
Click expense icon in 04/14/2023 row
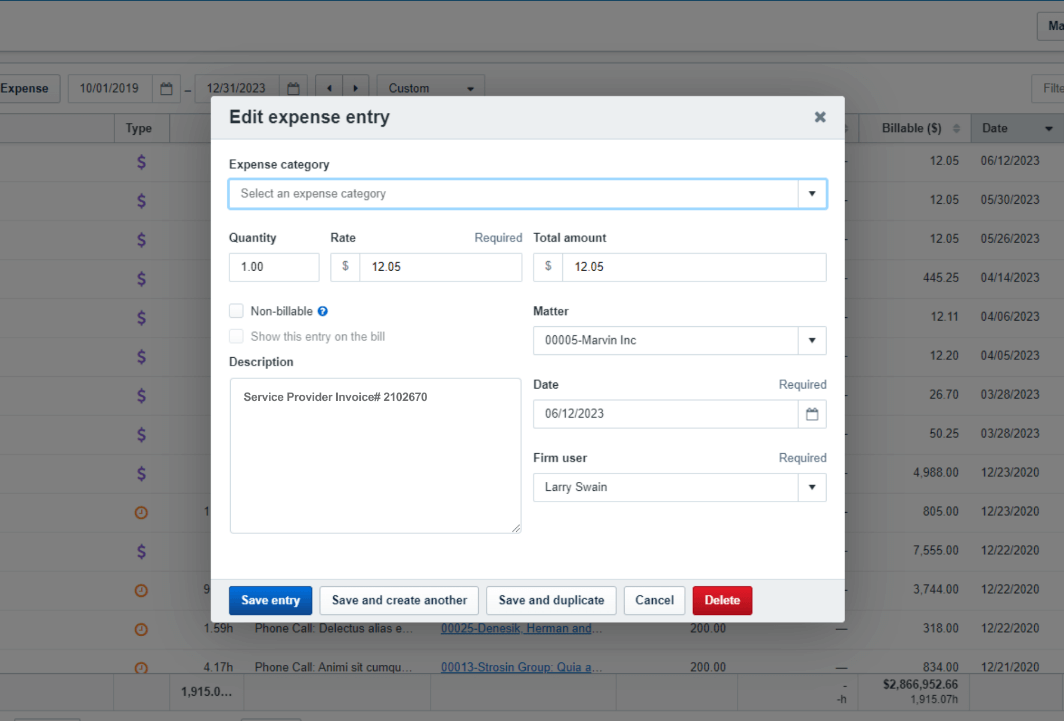(141, 278)
